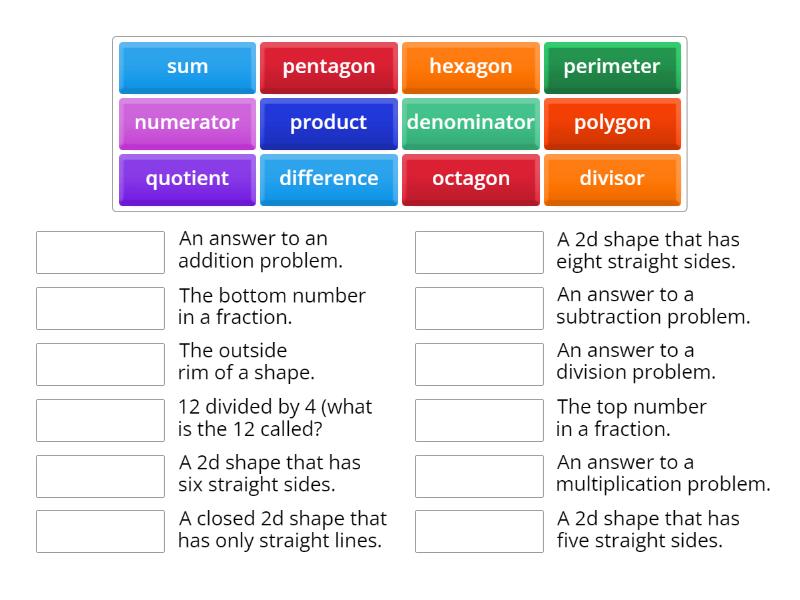The width and height of the screenshot is (800, 600).
Task: Select the 'divisor' word tile
Action: (612, 179)
